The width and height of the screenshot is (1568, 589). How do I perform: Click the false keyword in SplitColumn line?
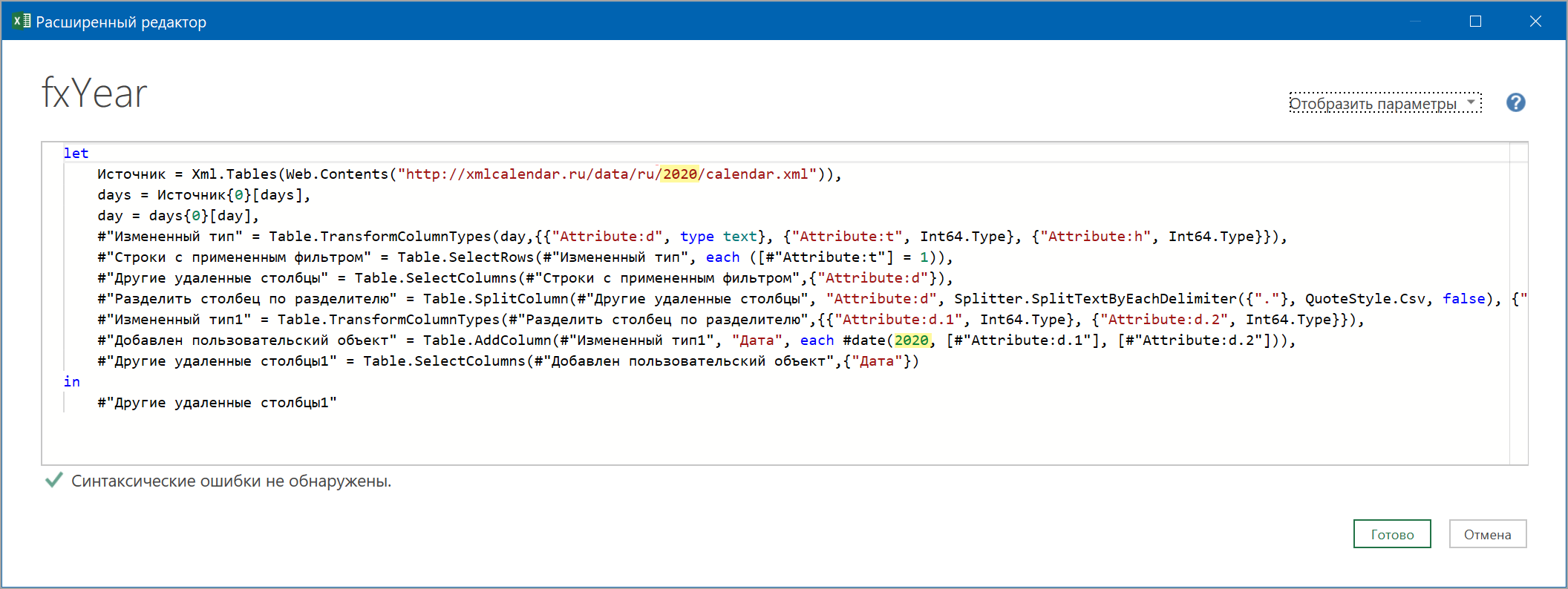[x=1464, y=299]
